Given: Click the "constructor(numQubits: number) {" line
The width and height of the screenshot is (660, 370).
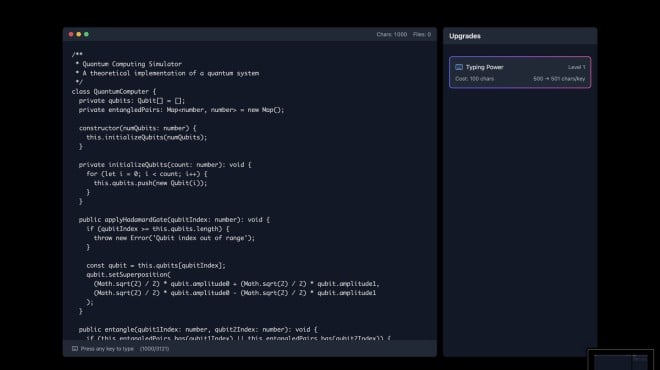Looking at the screenshot, I should [x=138, y=128].
